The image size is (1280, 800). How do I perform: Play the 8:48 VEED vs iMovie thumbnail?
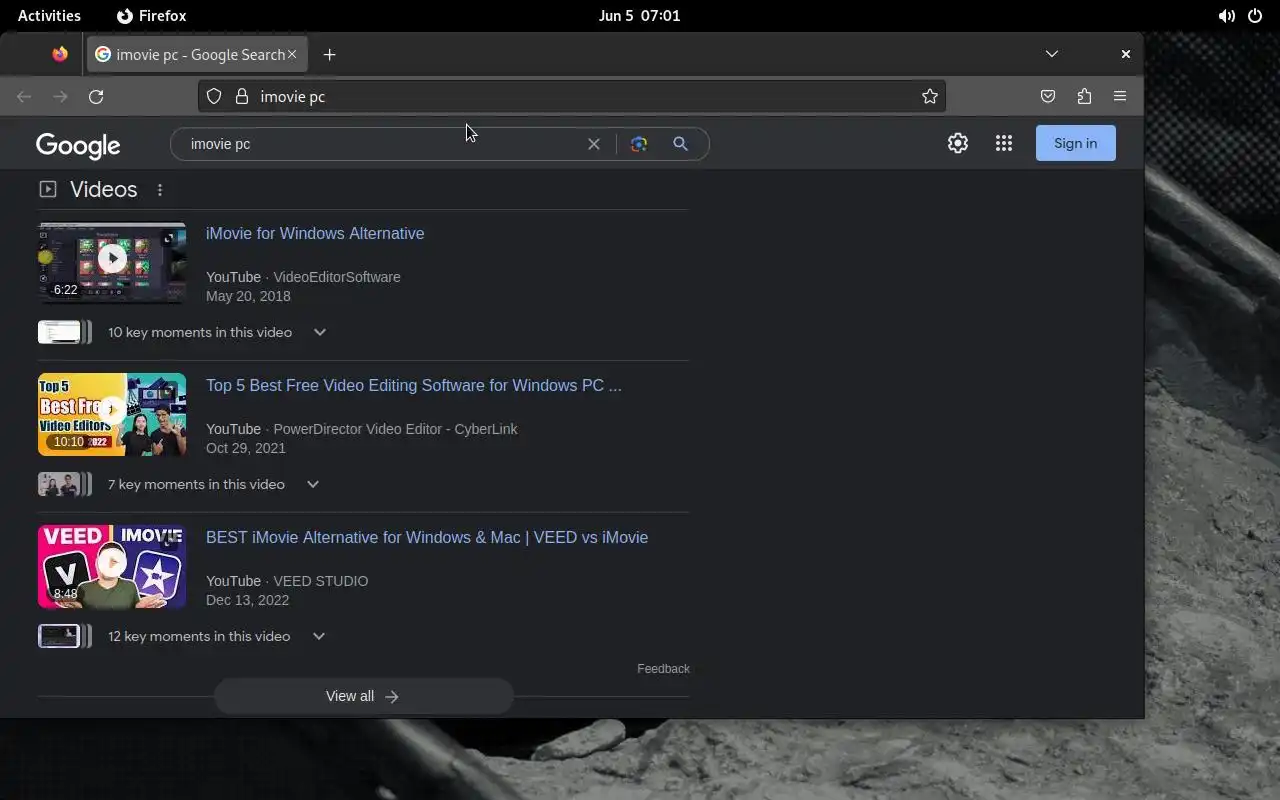click(112, 567)
